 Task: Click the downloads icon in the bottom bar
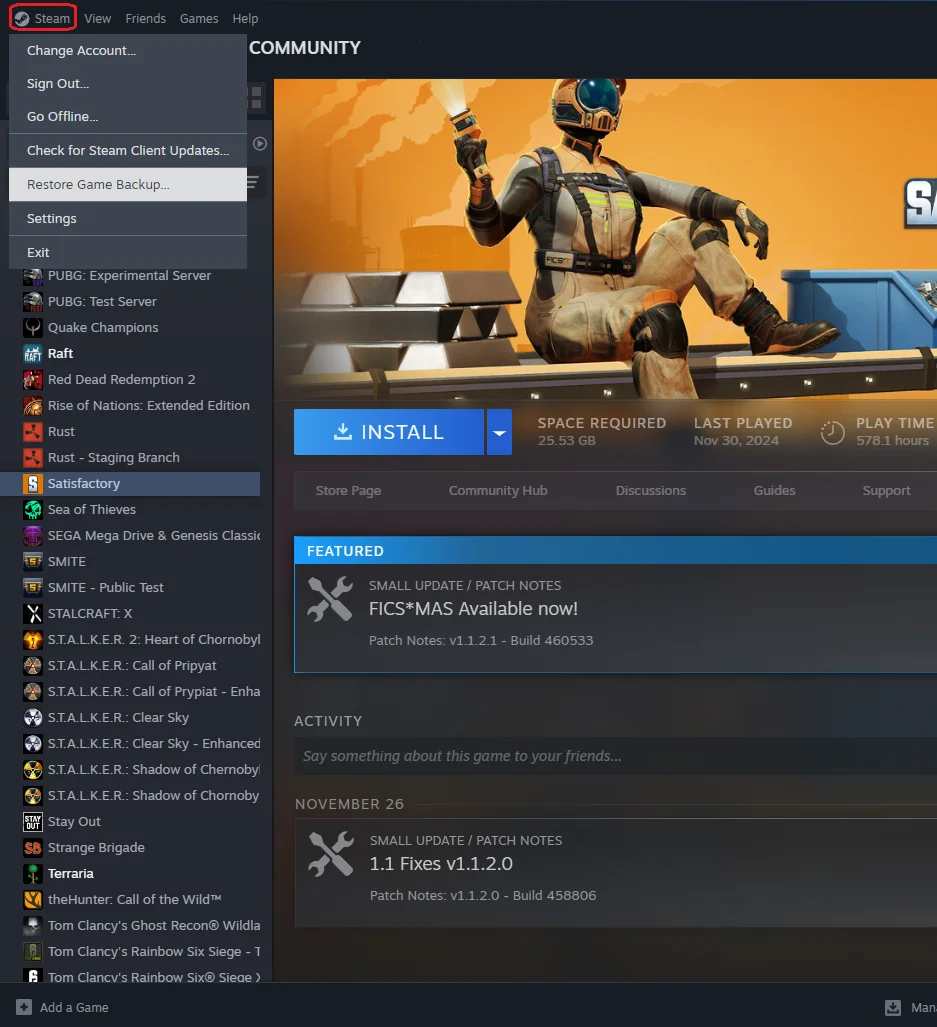pos(893,1008)
